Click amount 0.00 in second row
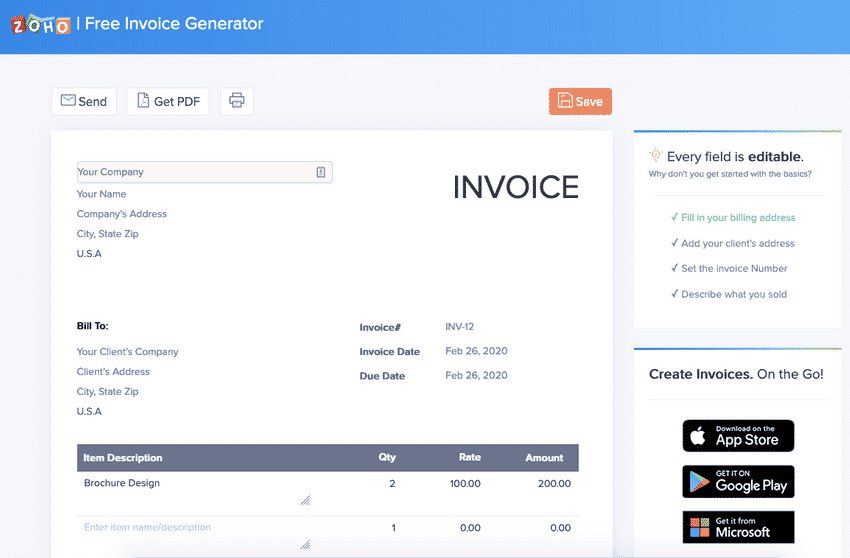The image size is (850, 558). (561, 528)
